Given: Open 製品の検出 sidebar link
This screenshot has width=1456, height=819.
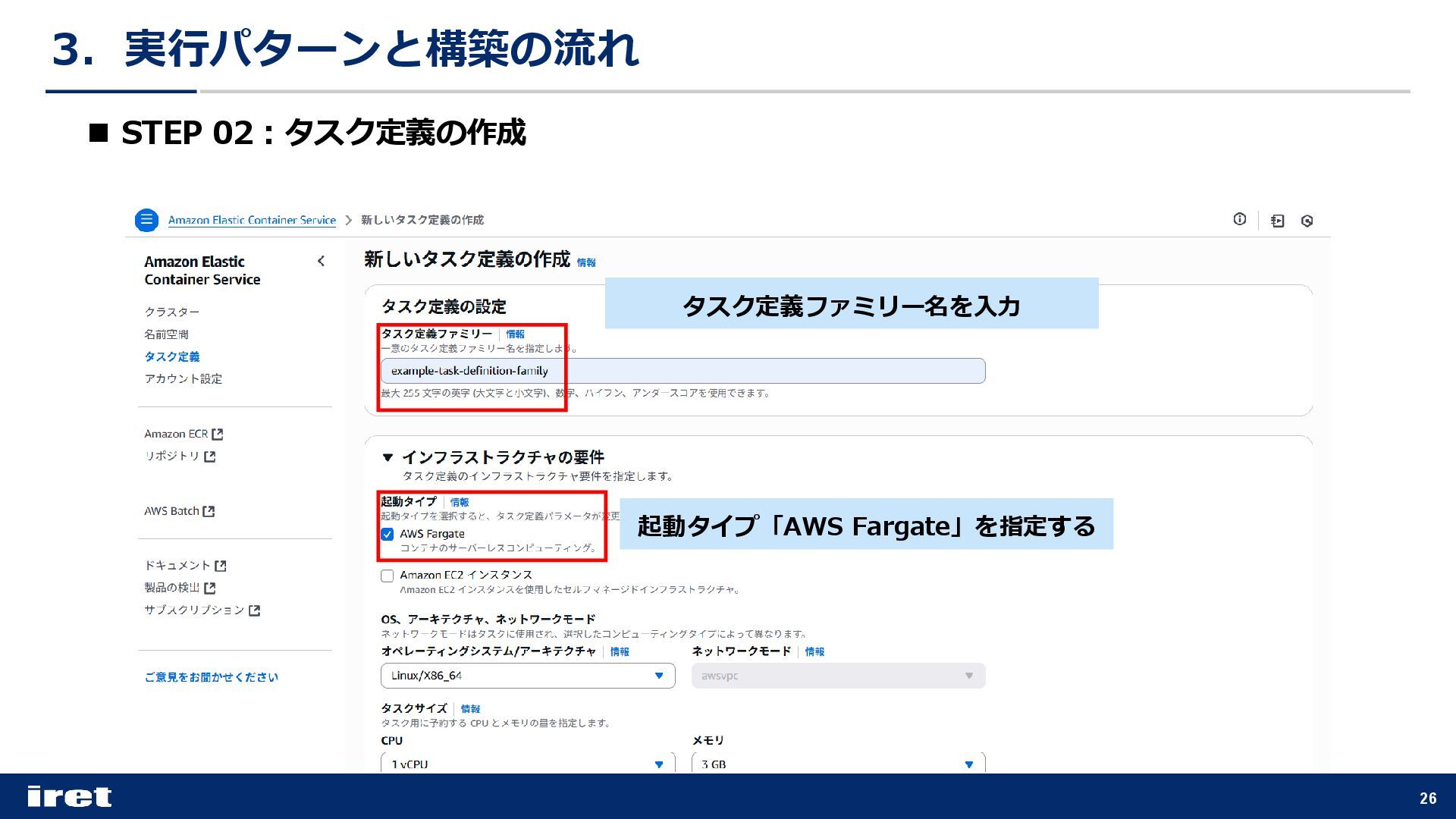Looking at the screenshot, I should click(172, 587).
